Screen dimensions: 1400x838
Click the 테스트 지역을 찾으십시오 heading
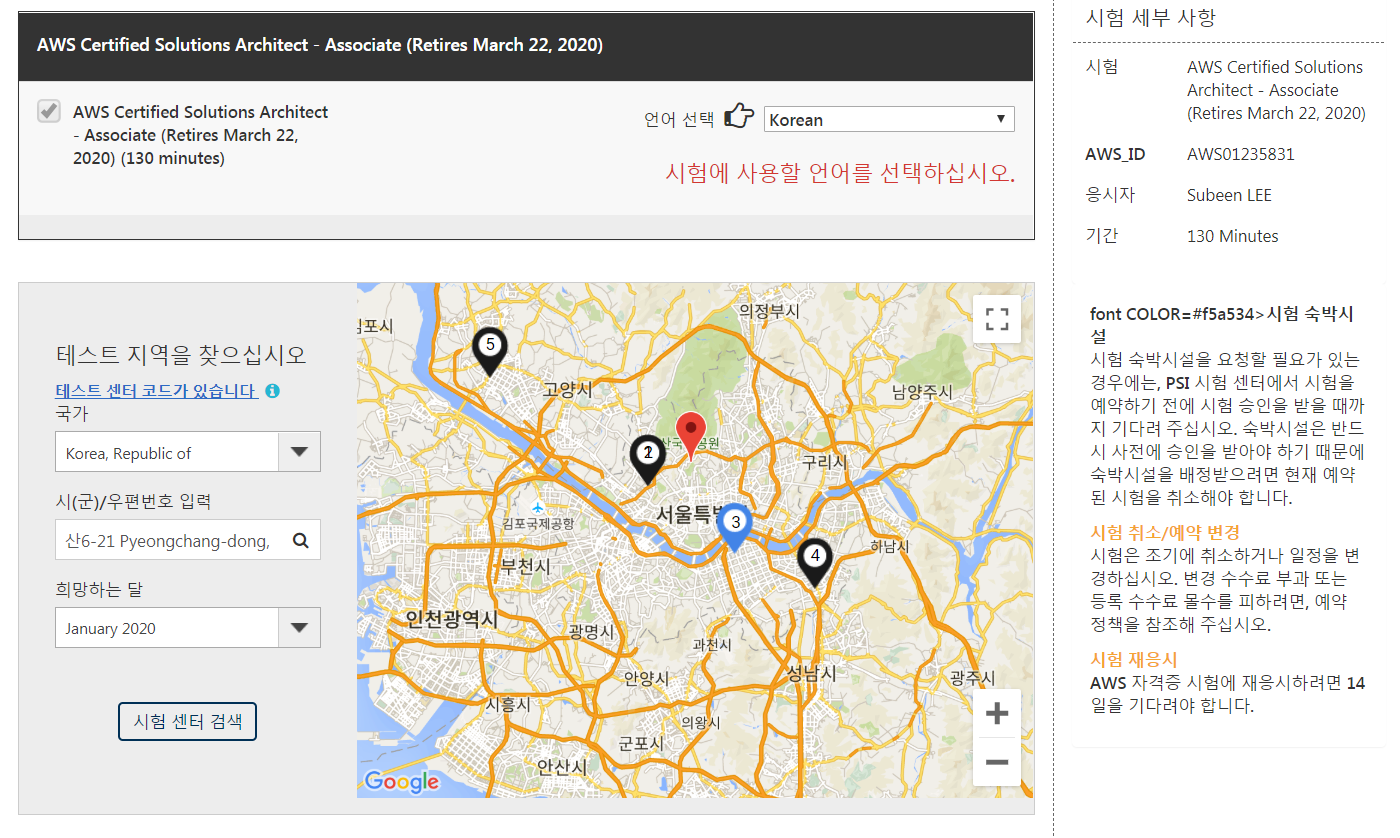pyautogui.click(x=181, y=355)
